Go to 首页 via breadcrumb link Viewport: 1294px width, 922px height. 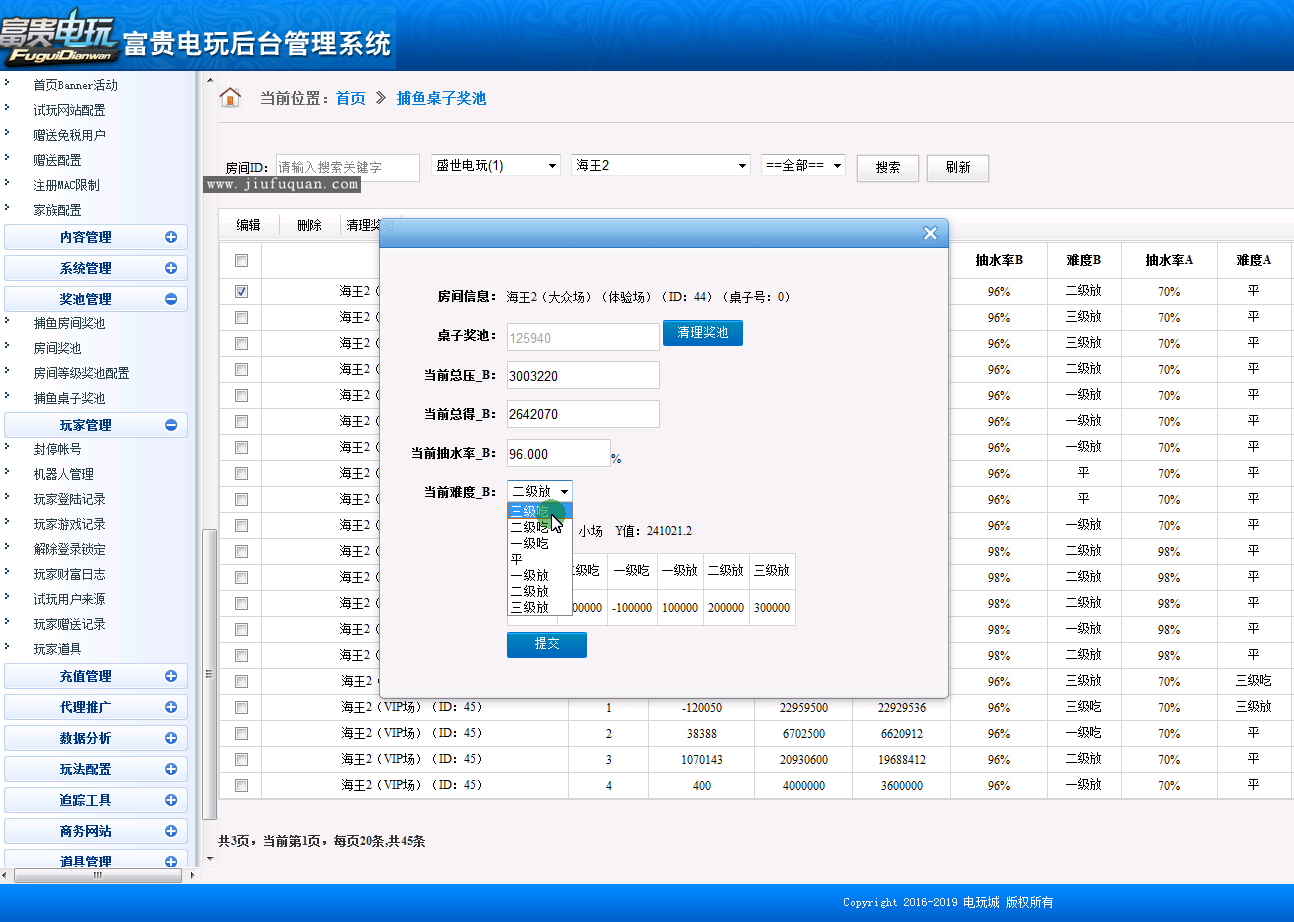point(351,98)
